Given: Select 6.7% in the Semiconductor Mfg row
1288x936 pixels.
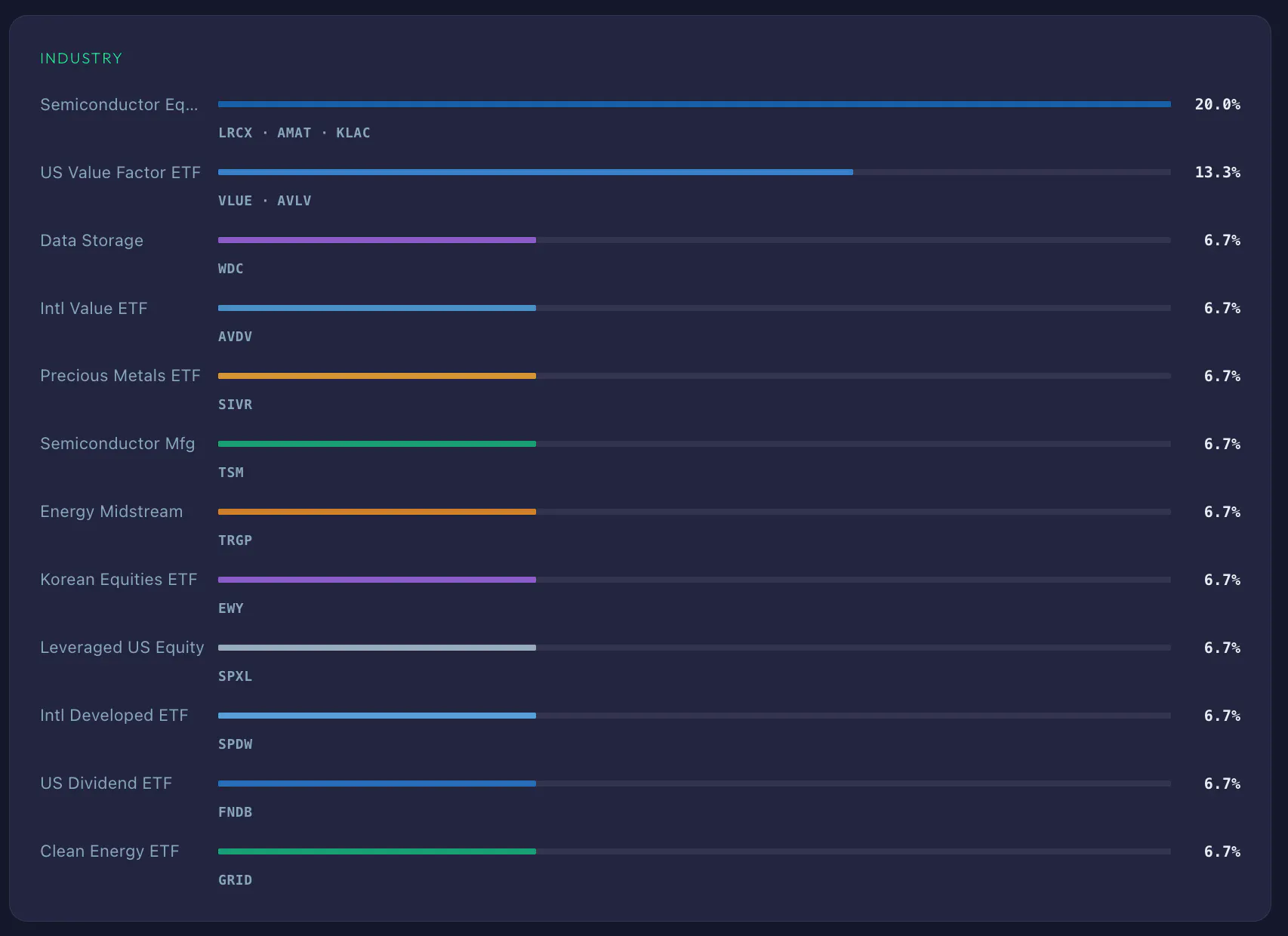Looking at the screenshot, I should coord(1222,444).
